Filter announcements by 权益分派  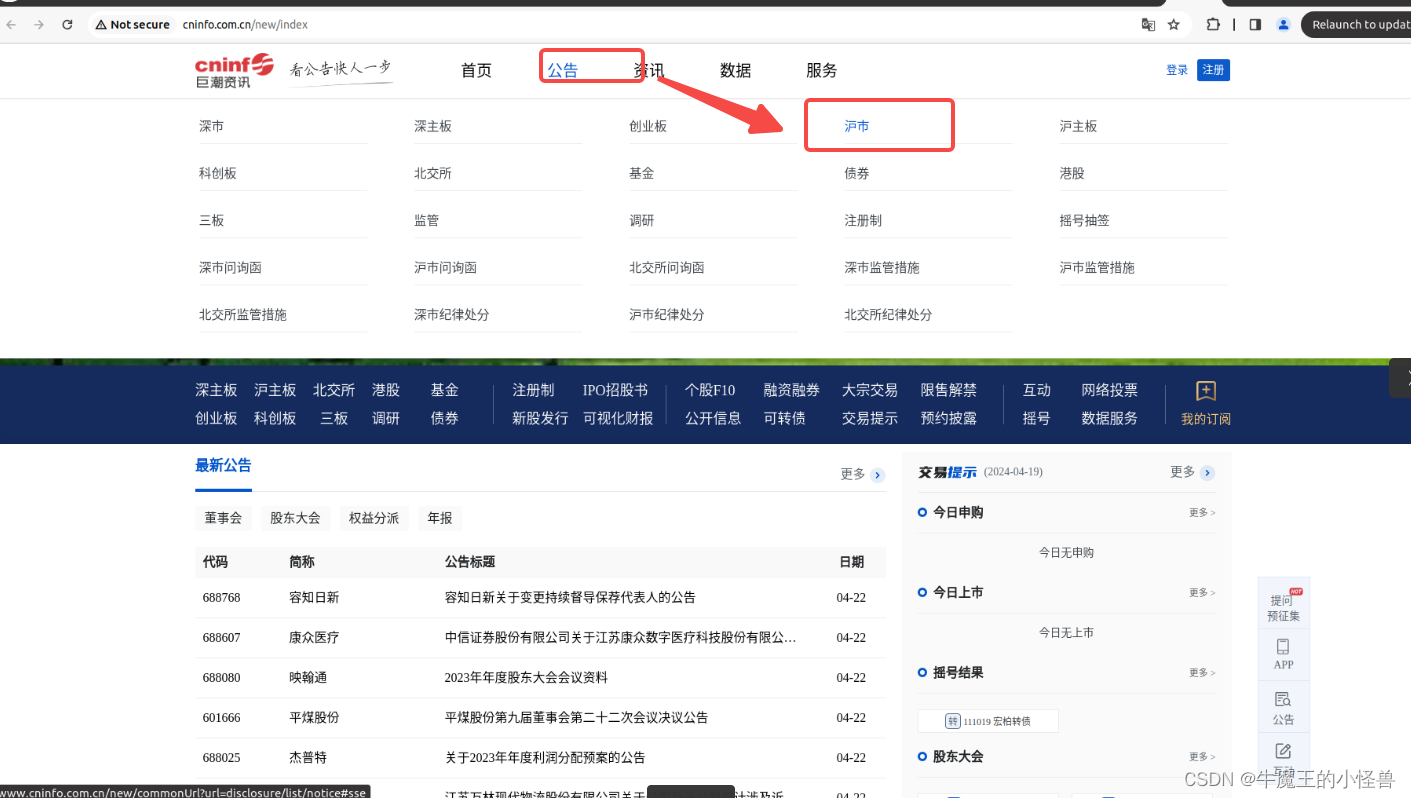pos(374,518)
